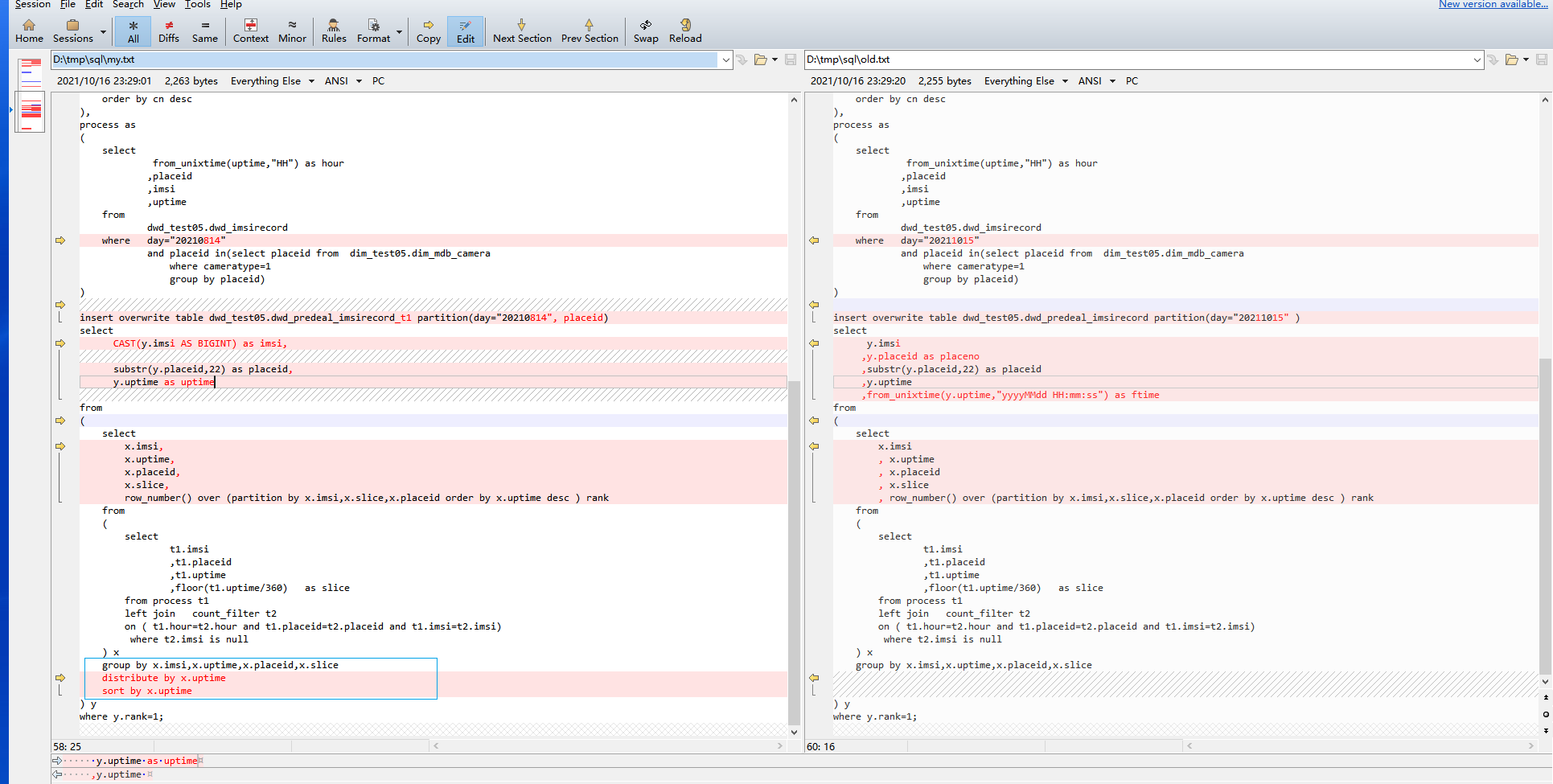This screenshot has height=784, width=1553.
Task: Copy distribute by x.uptime section to right
Action: click(x=60, y=678)
